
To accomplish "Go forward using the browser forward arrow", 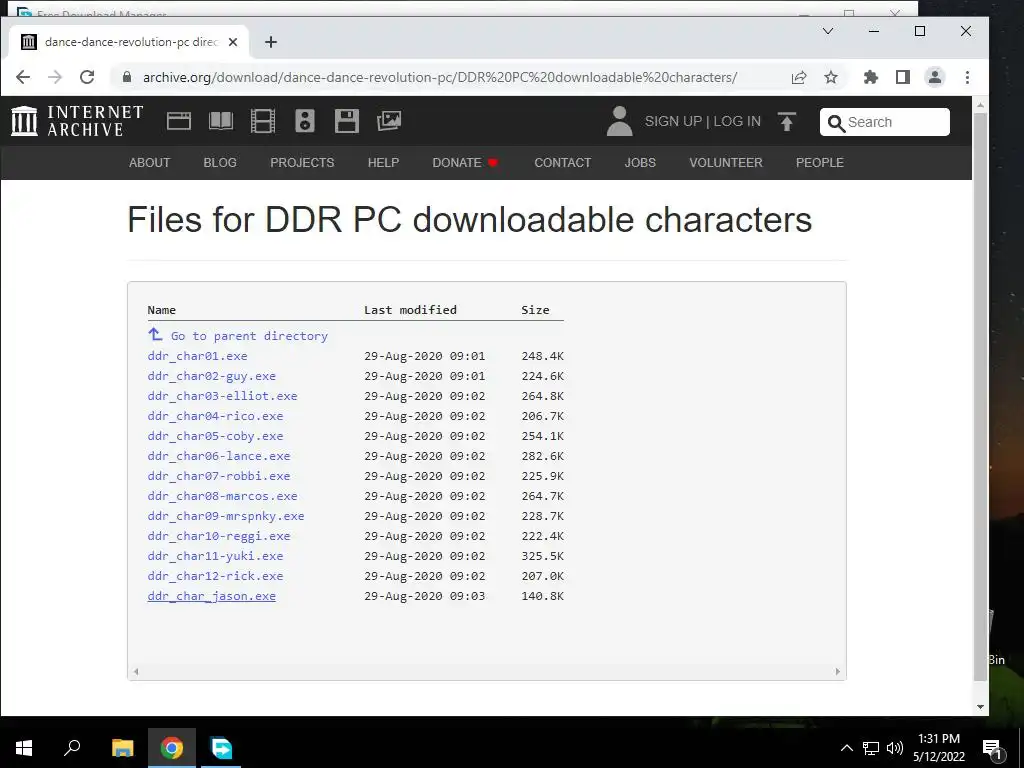I will click(55, 77).
